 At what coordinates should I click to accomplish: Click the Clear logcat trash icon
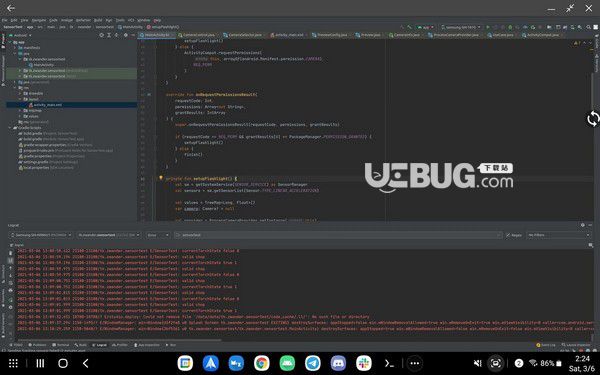[x=10, y=253]
